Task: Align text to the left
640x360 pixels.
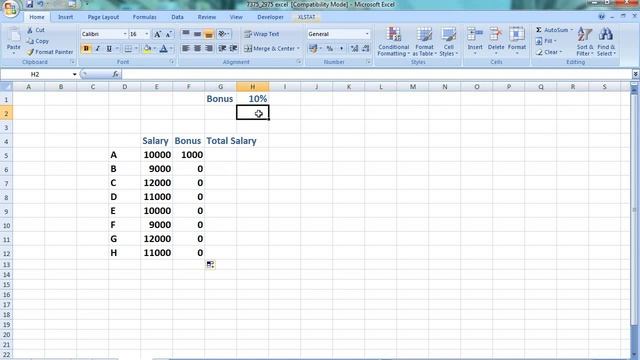Action: 186,49
